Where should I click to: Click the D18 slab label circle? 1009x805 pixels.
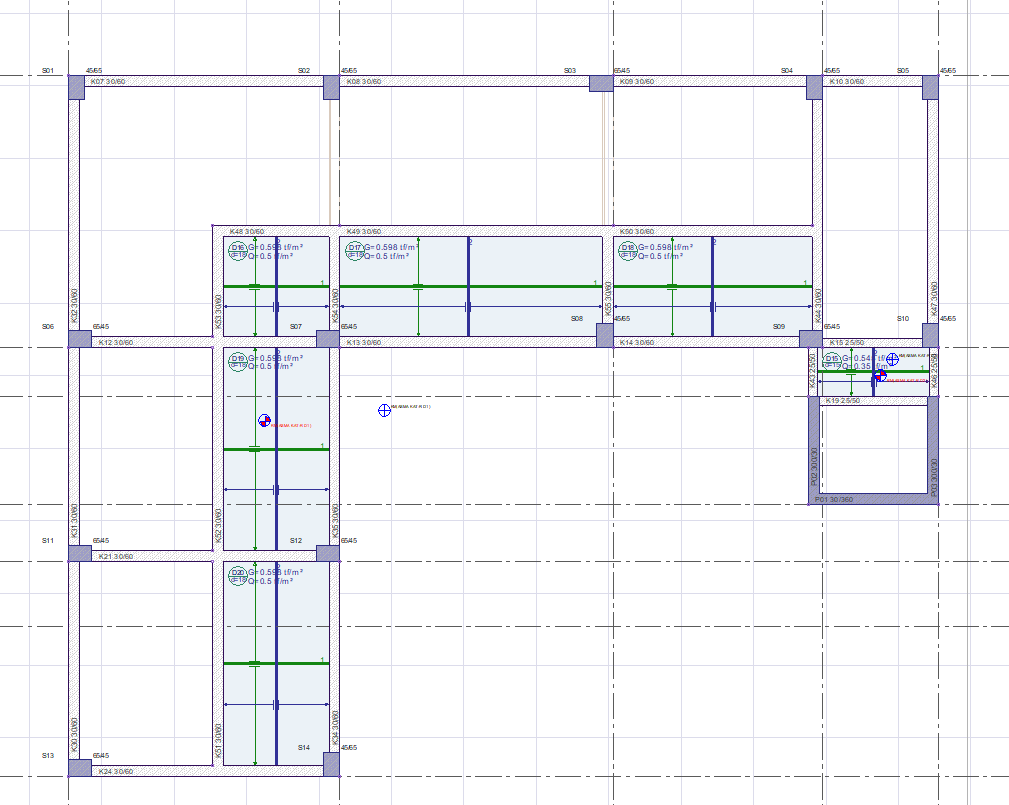(x=628, y=247)
